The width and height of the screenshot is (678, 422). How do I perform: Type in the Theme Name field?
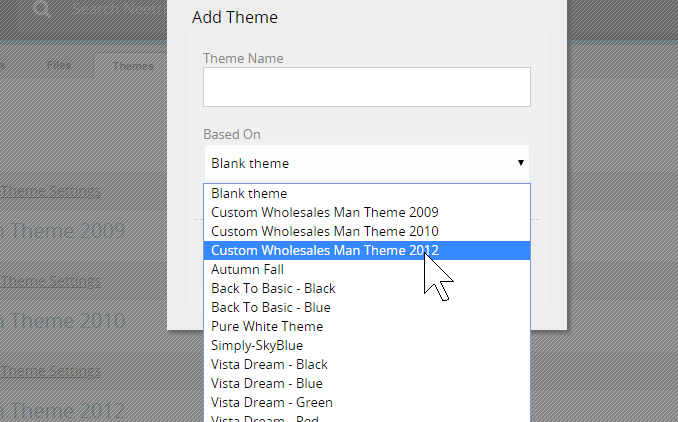click(x=366, y=87)
